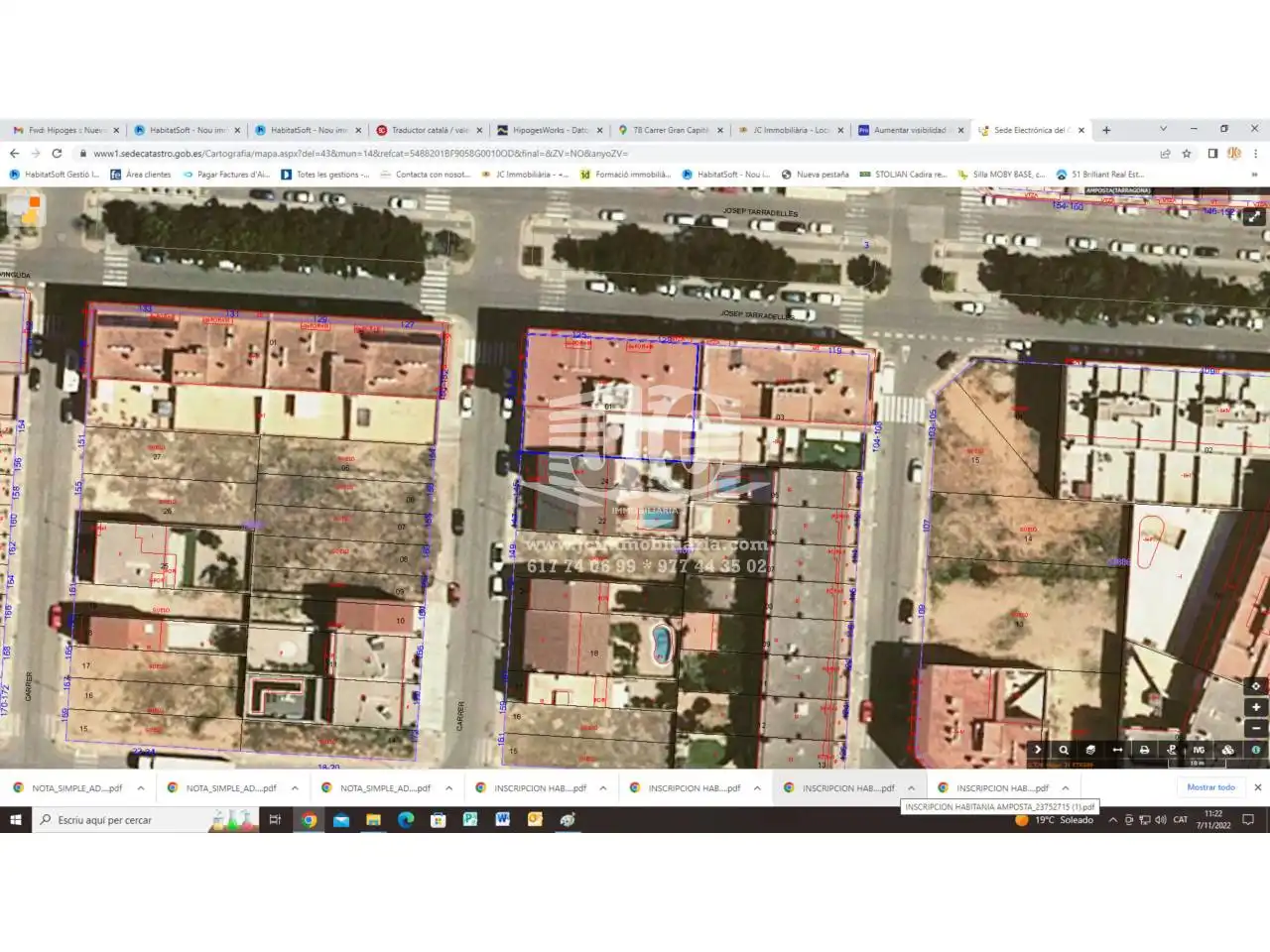This screenshot has width=1270, height=952.
Task: Click the browser address bar URL
Action: point(361,154)
